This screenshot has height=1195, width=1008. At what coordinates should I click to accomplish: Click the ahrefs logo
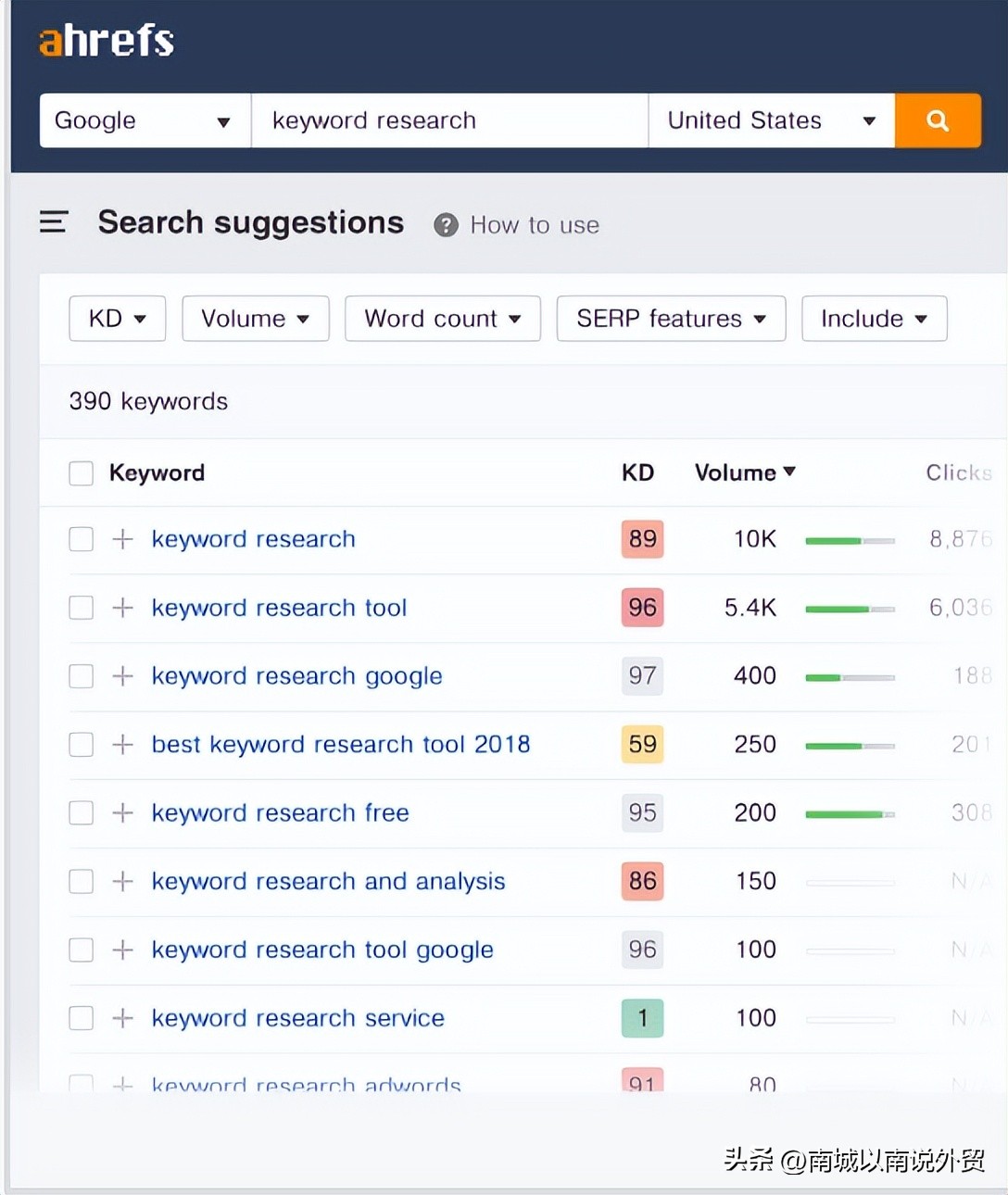coord(107,41)
